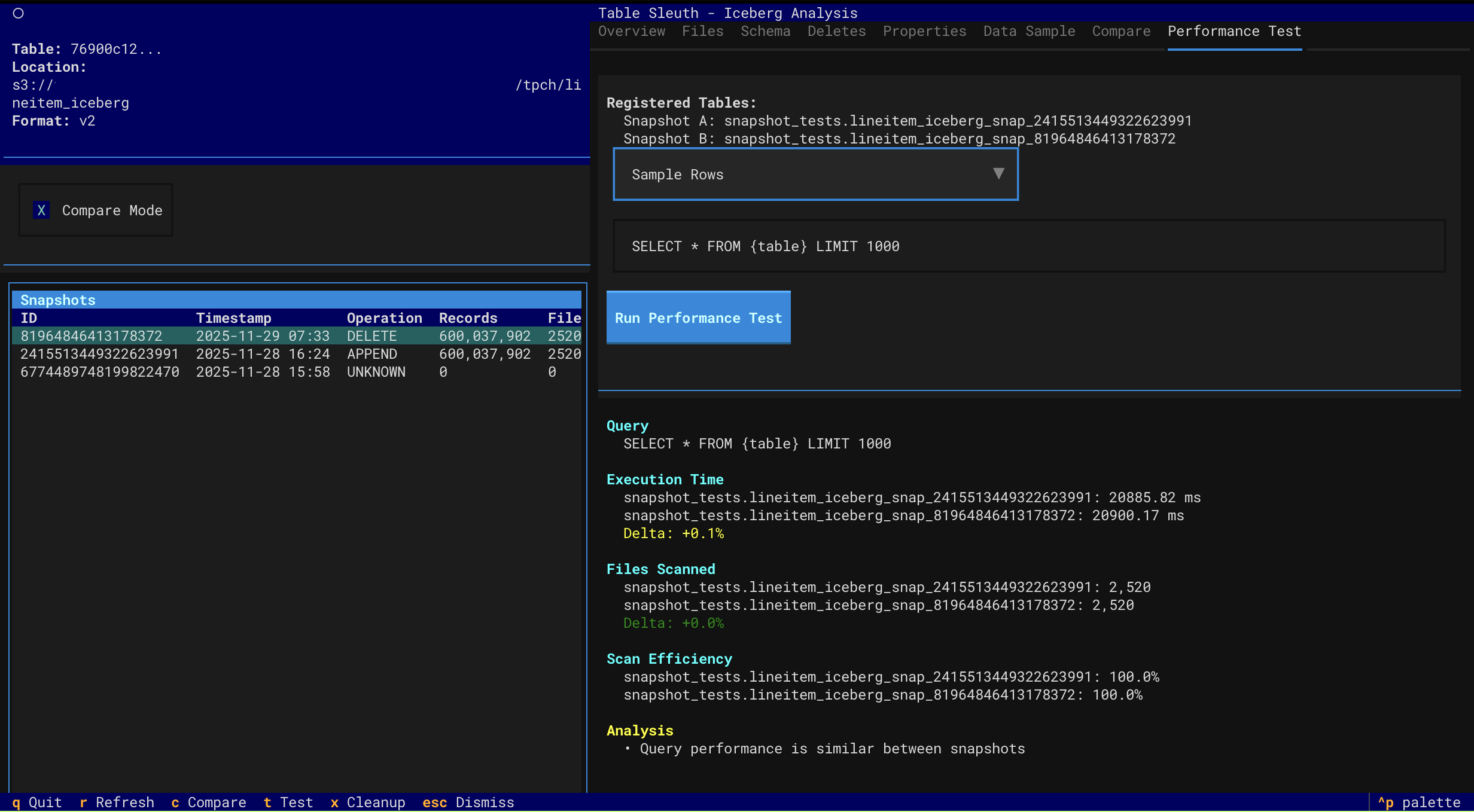Open the Files tab
The width and height of the screenshot is (1474, 812).
tap(702, 31)
